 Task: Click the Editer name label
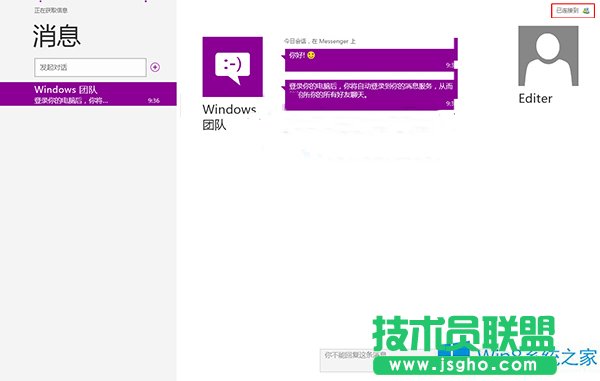pyautogui.click(x=535, y=99)
